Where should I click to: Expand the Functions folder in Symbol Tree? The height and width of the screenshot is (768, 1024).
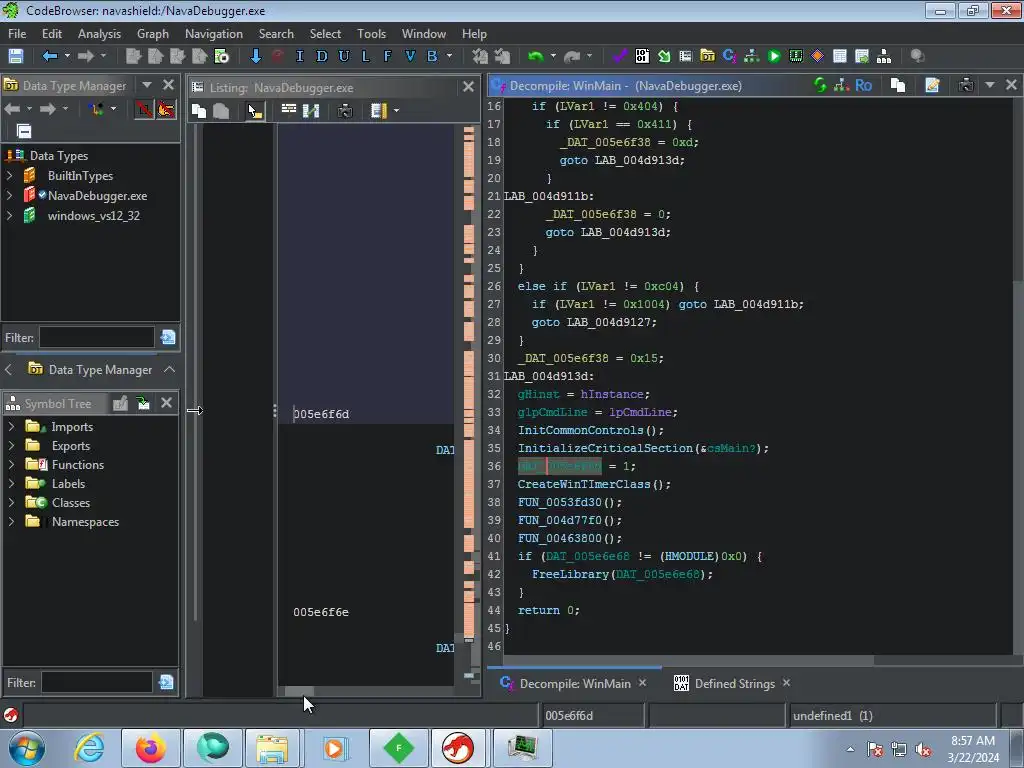[x=11, y=464]
